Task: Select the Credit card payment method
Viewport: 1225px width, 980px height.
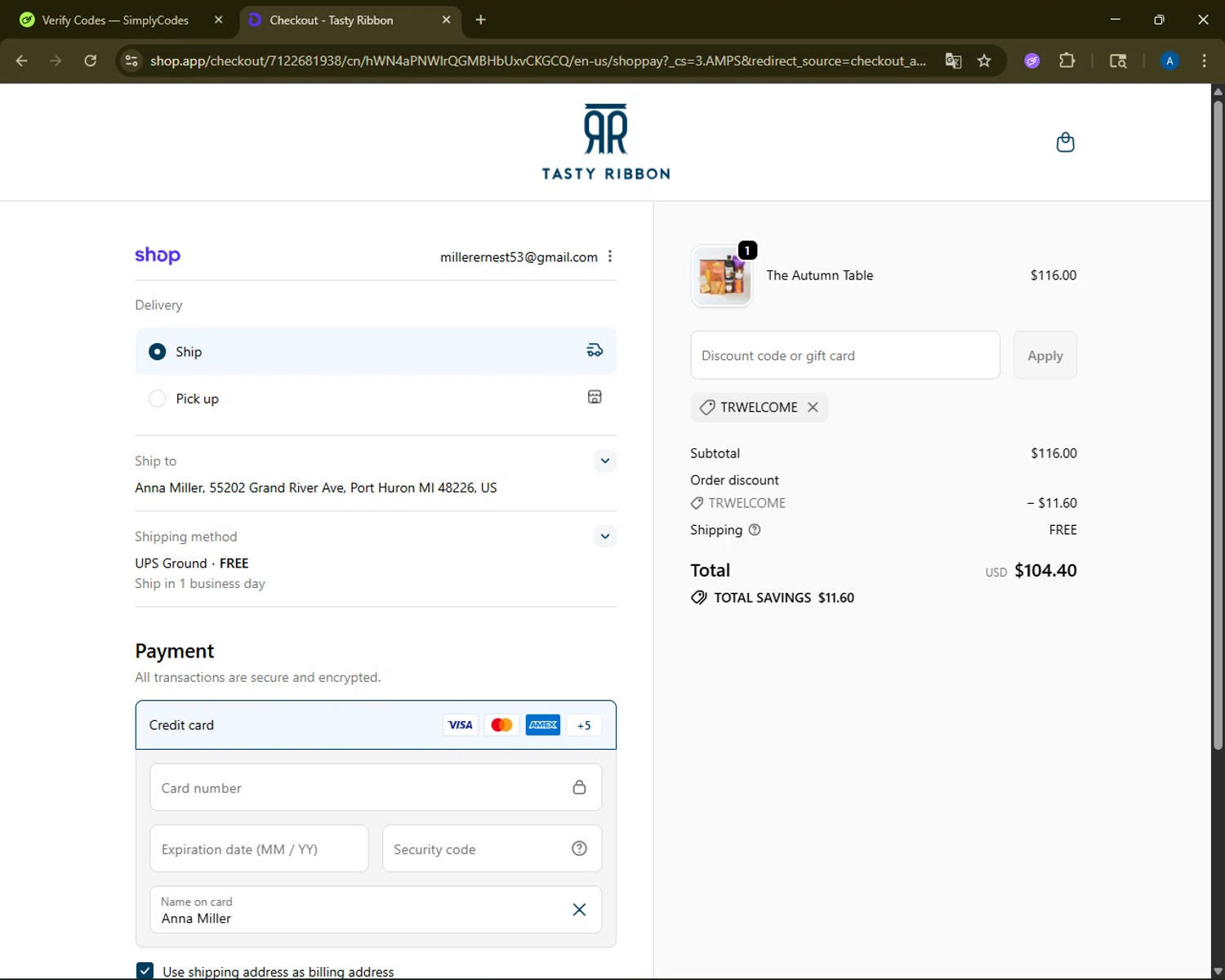Action: 376,724
